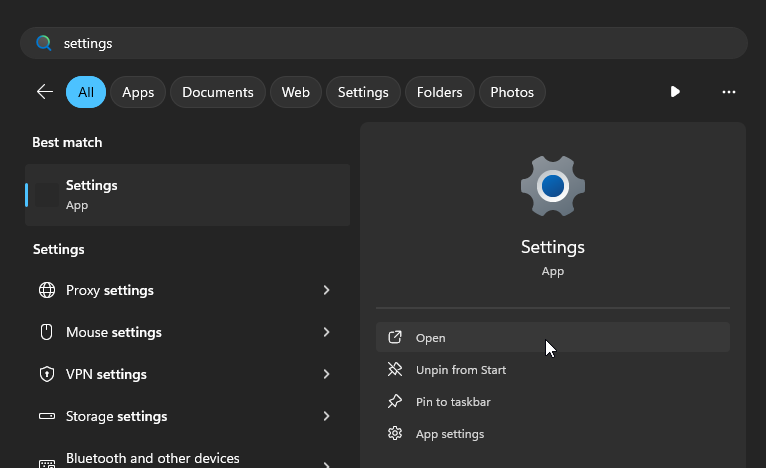The width and height of the screenshot is (766, 468).
Task: Open the three-dots more options menu
Action: 728,92
